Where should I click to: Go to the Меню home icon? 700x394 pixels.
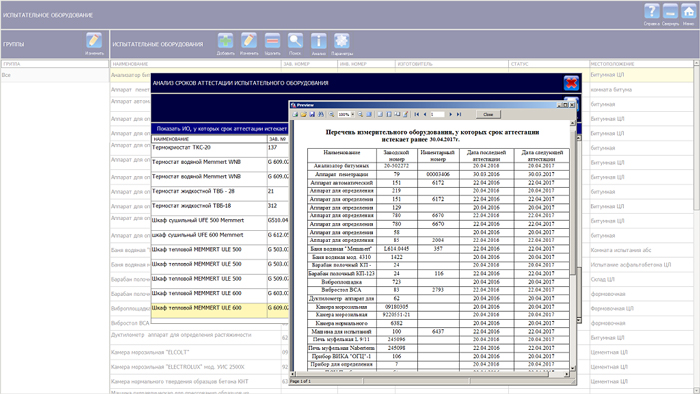click(x=688, y=12)
